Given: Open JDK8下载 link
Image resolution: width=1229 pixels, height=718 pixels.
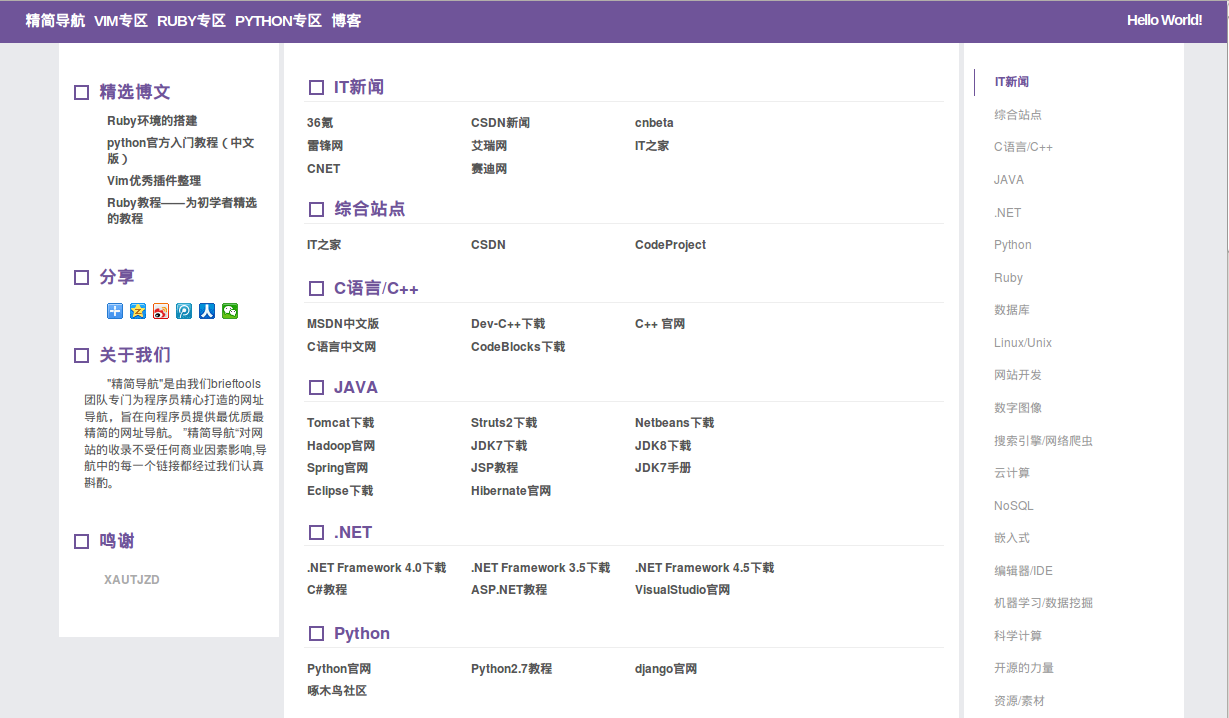Looking at the screenshot, I should coord(663,446).
